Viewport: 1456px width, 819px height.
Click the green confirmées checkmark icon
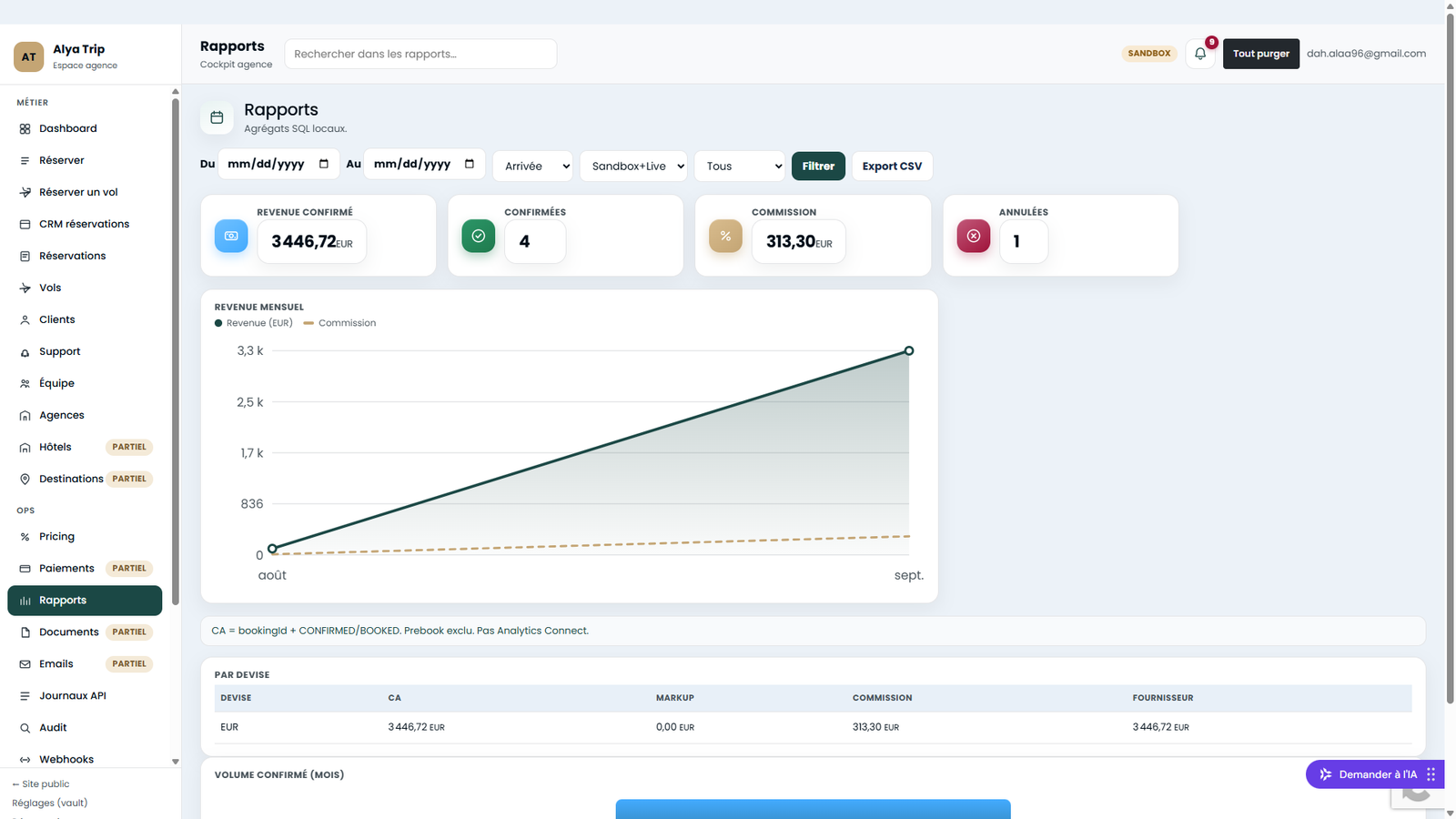click(479, 236)
